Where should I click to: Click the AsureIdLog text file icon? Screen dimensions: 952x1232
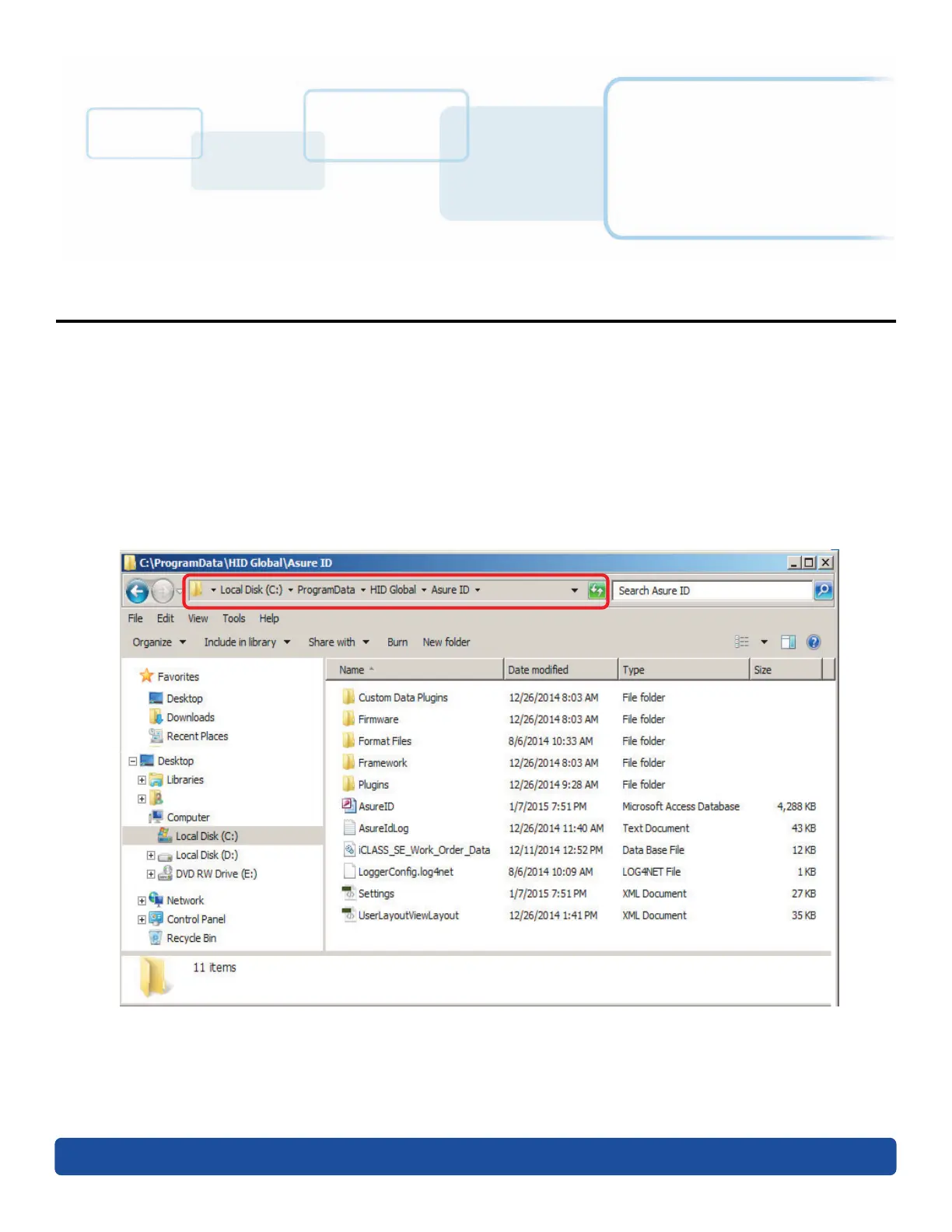349,828
